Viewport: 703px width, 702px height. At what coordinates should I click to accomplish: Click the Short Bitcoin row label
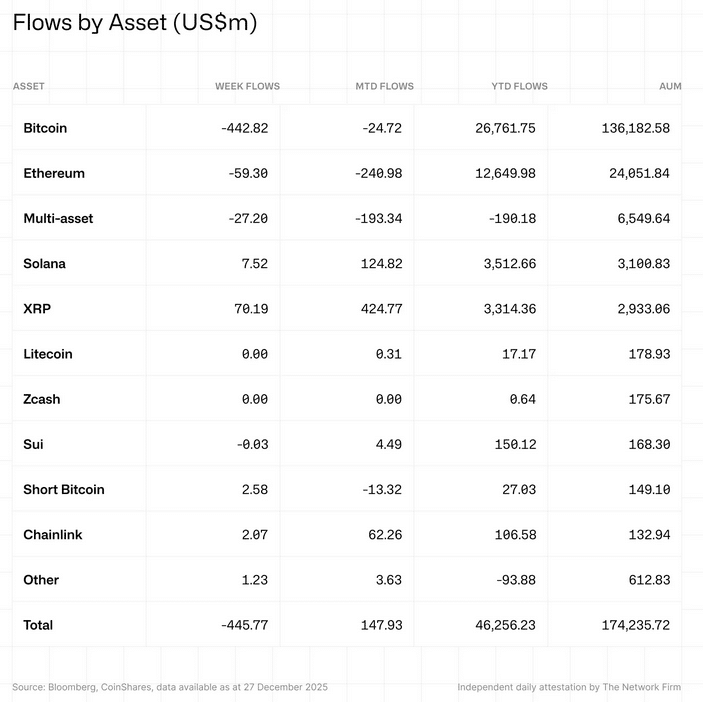pyautogui.click(x=64, y=489)
